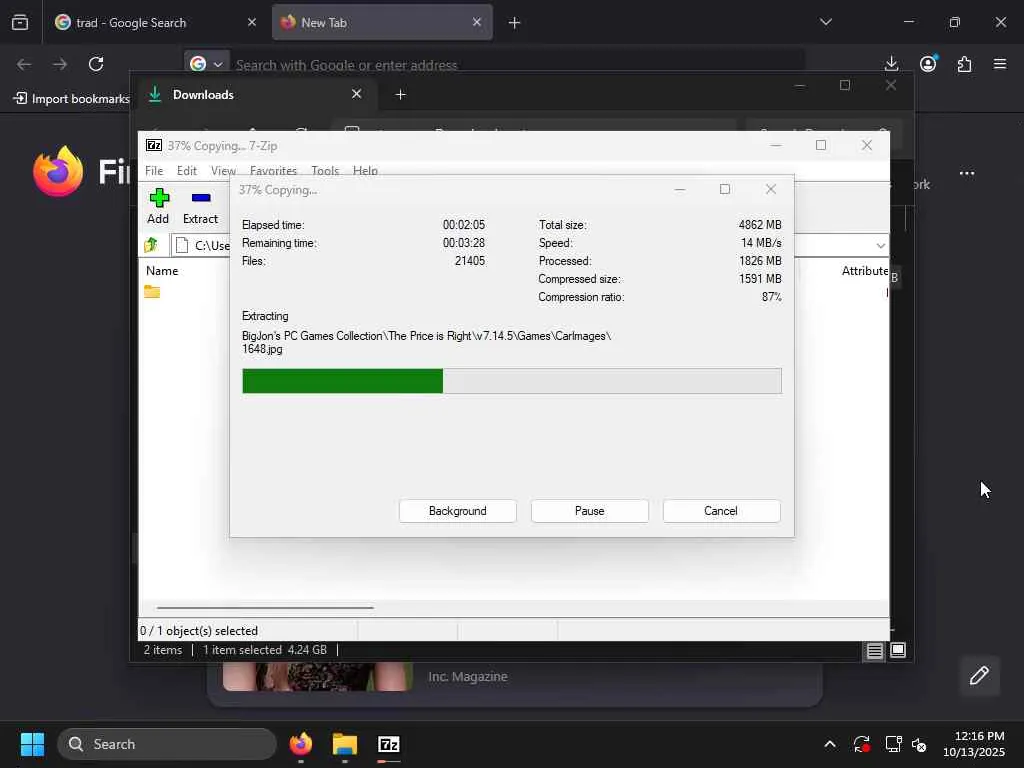This screenshot has height=768, width=1024.
Task: Show hidden system tray icons
Action: coord(829,744)
